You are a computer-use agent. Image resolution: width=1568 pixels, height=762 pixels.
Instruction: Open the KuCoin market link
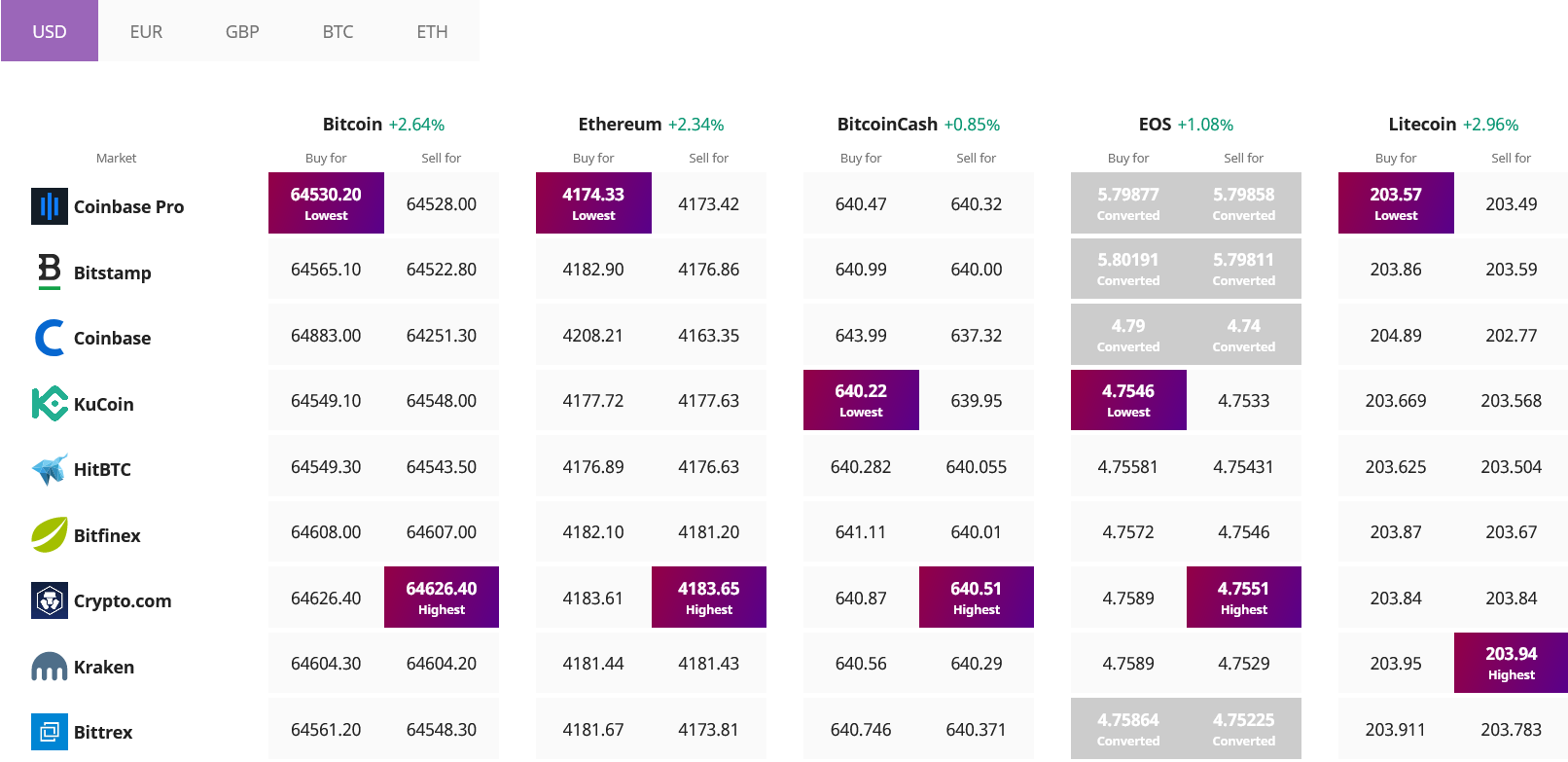pyautogui.click(x=103, y=404)
